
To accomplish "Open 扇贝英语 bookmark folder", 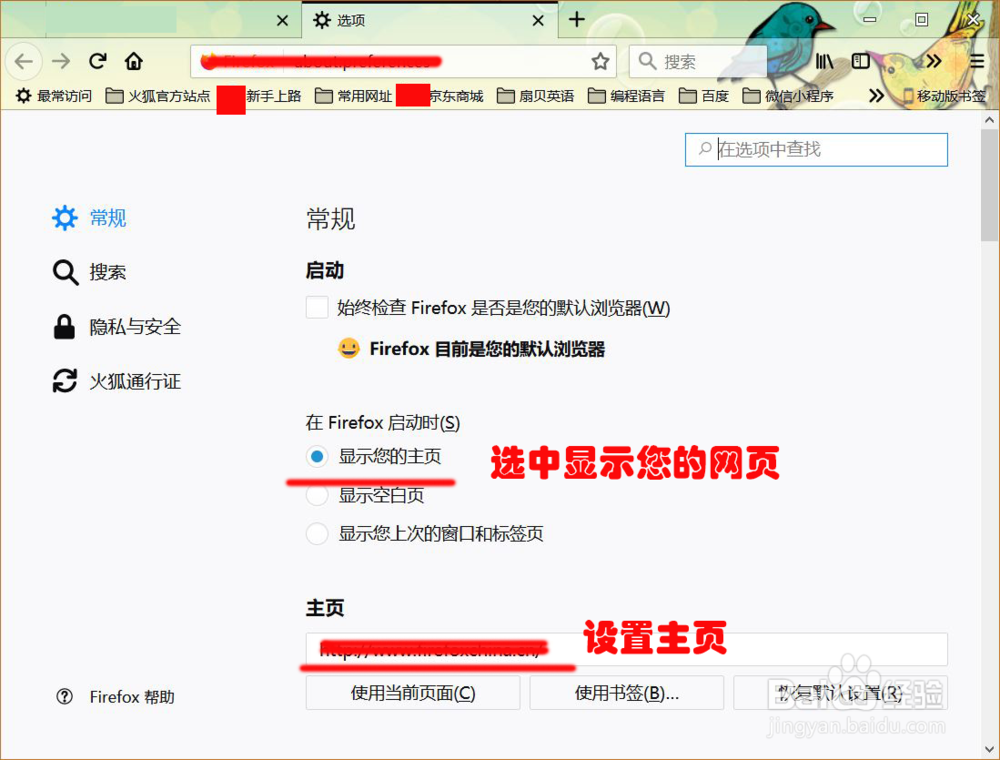I will click(536, 96).
